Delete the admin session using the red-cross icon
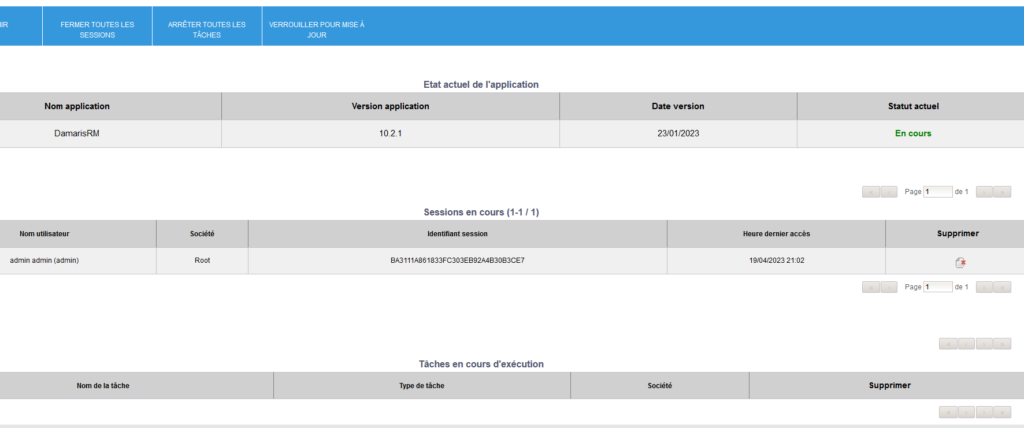The height and width of the screenshot is (428, 1024). click(960, 262)
